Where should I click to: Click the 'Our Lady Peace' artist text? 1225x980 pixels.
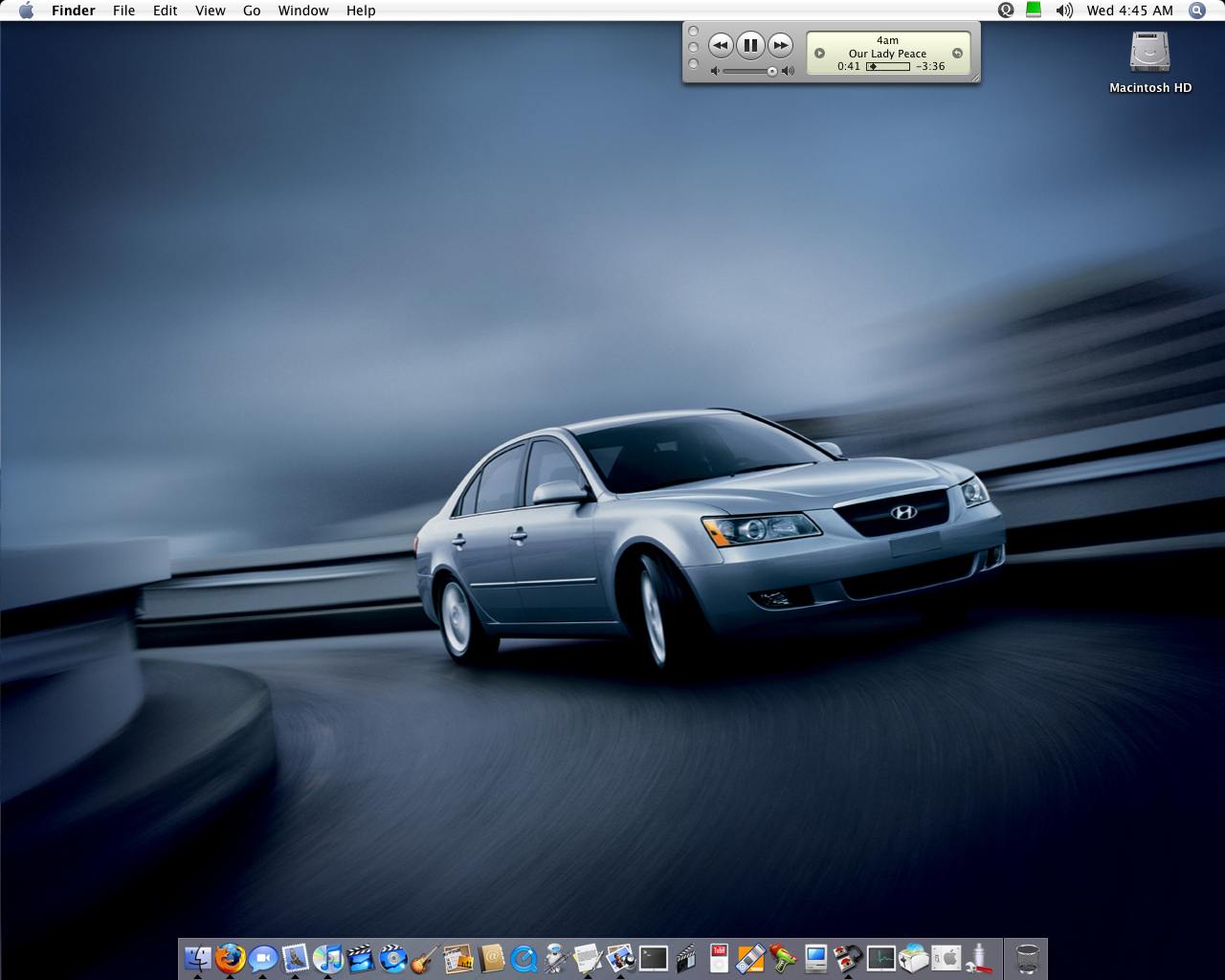888,54
